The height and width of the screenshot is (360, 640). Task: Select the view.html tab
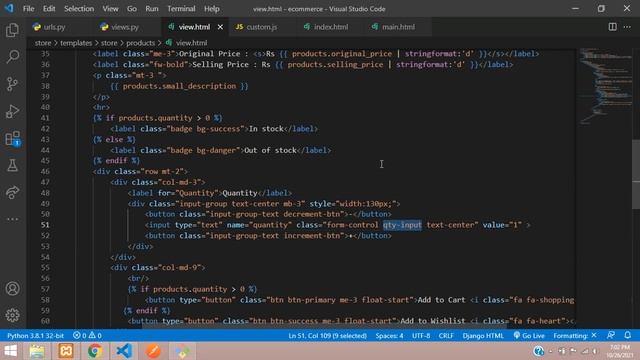194,27
